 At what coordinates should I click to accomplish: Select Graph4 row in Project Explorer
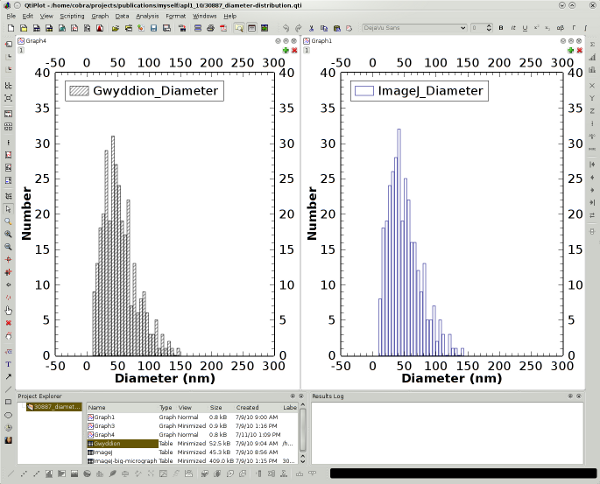click(192, 435)
